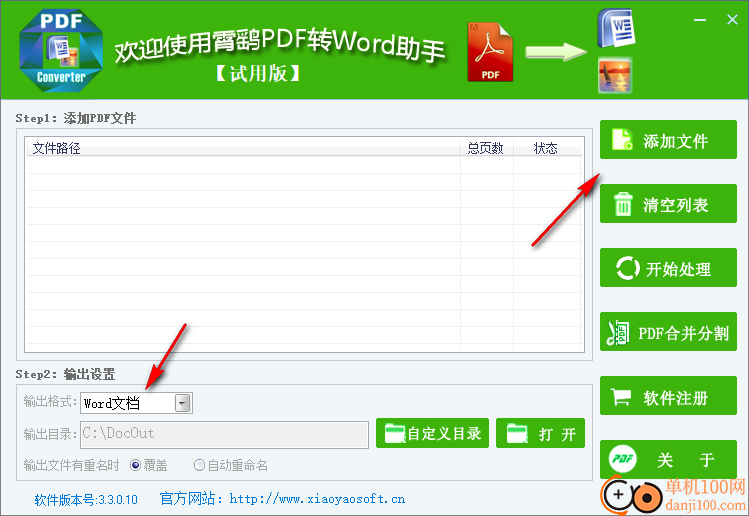
Task: Click the sunset image icon in the banner
Action: (x=615, y=75)
